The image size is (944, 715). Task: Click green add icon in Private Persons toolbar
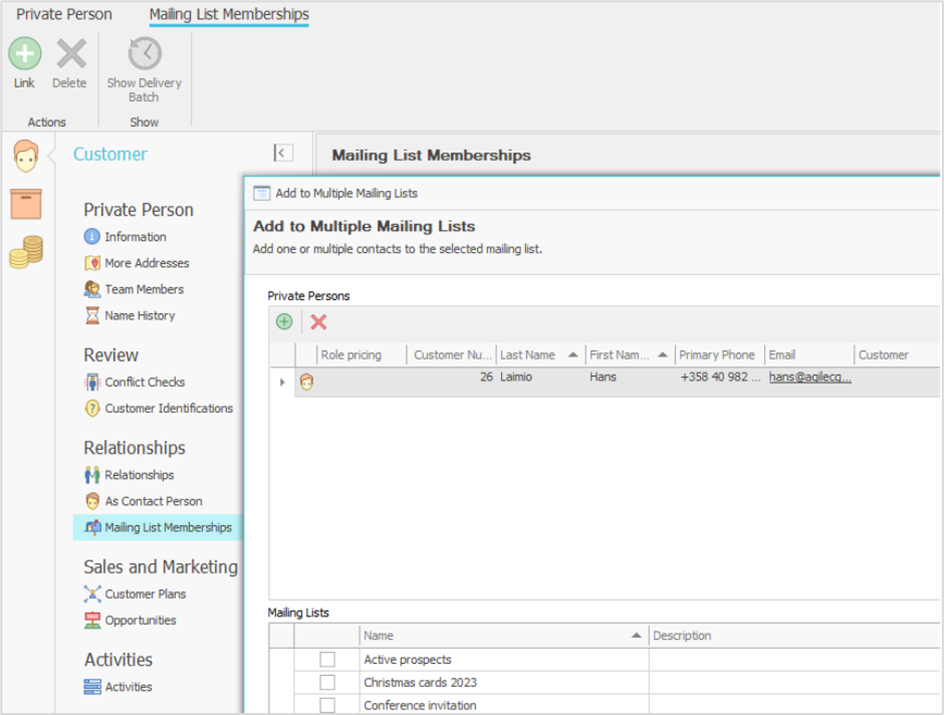[284, 322]
